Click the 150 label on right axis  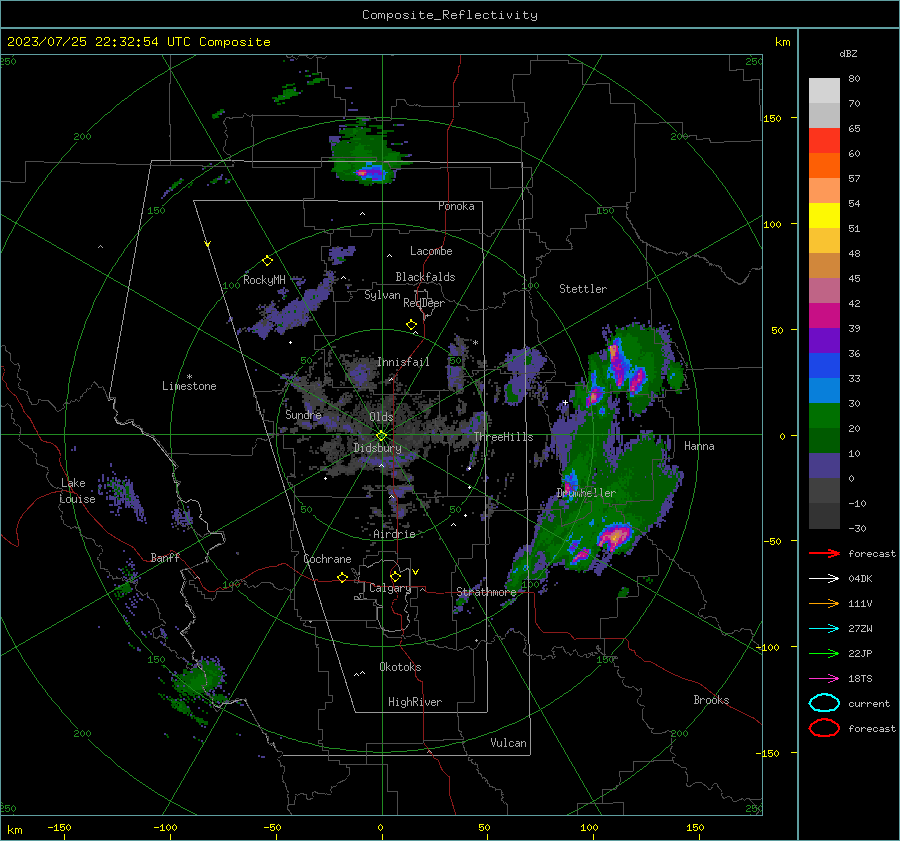772,118
